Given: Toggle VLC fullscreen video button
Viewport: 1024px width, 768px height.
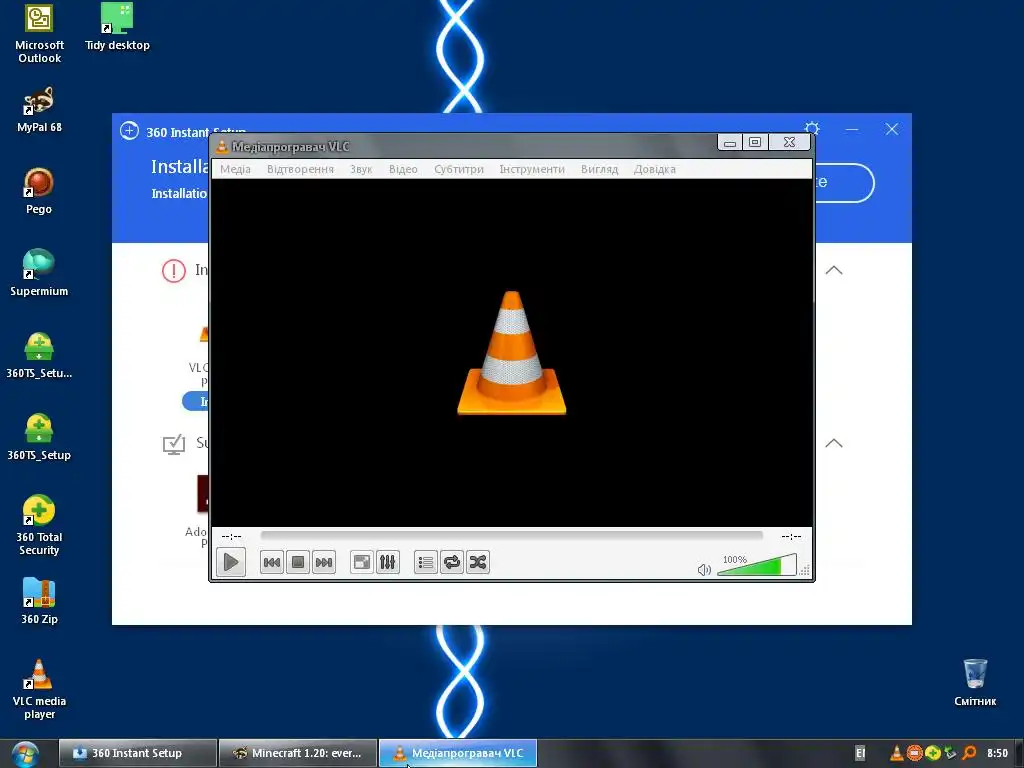Looking at the screenshot, I should pos(362,562).
